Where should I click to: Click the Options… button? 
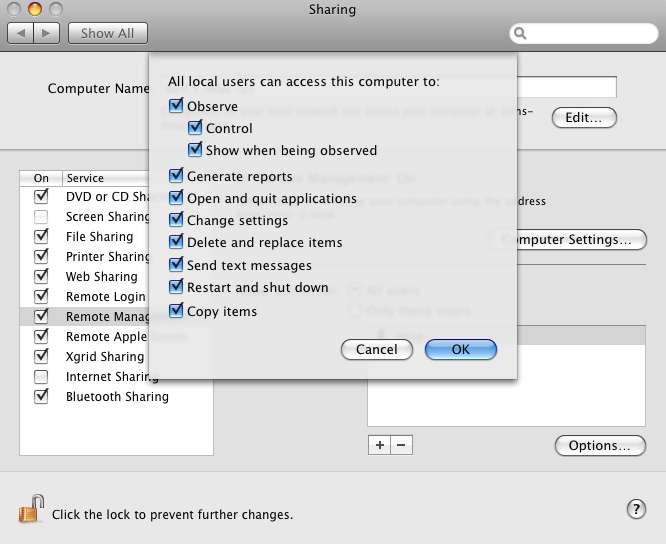(600, 445)
